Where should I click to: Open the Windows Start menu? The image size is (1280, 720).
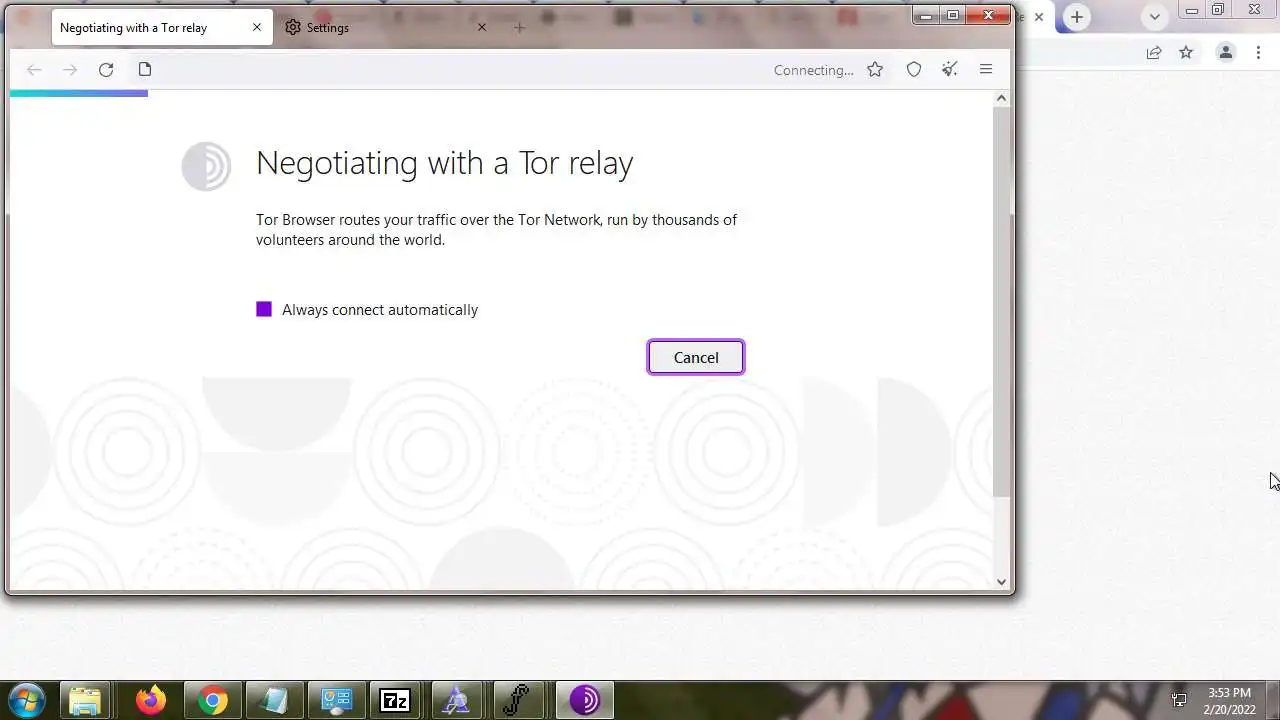click(x=26, y=700)
